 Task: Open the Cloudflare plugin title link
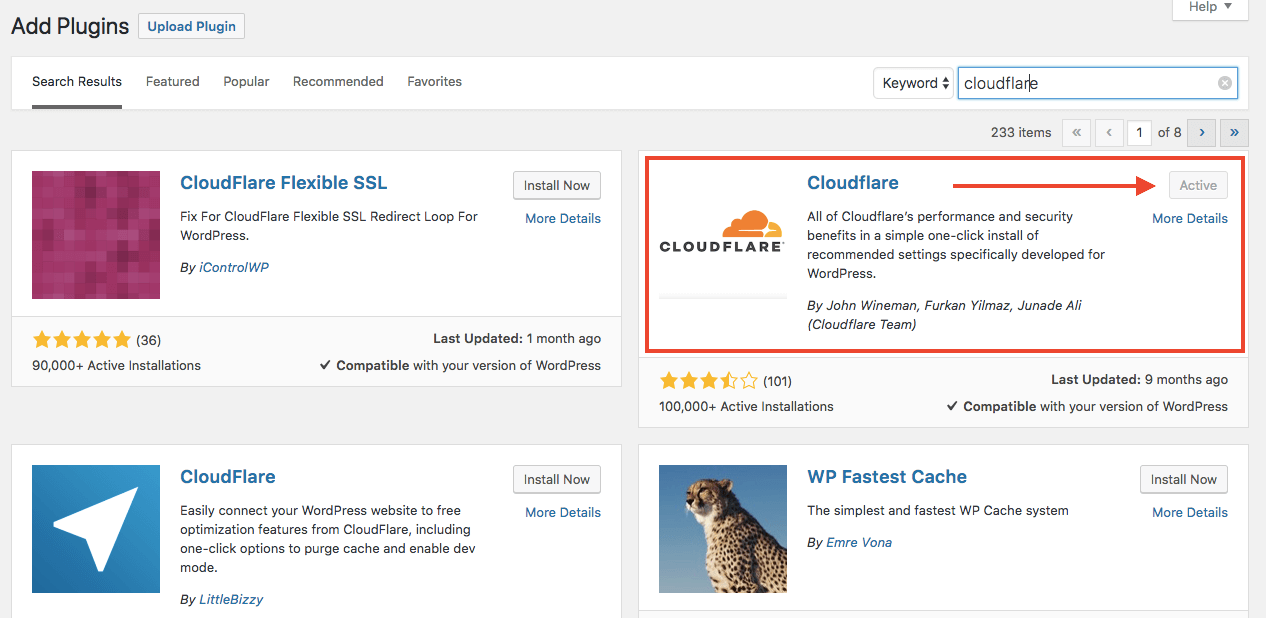tap(853, 183)
